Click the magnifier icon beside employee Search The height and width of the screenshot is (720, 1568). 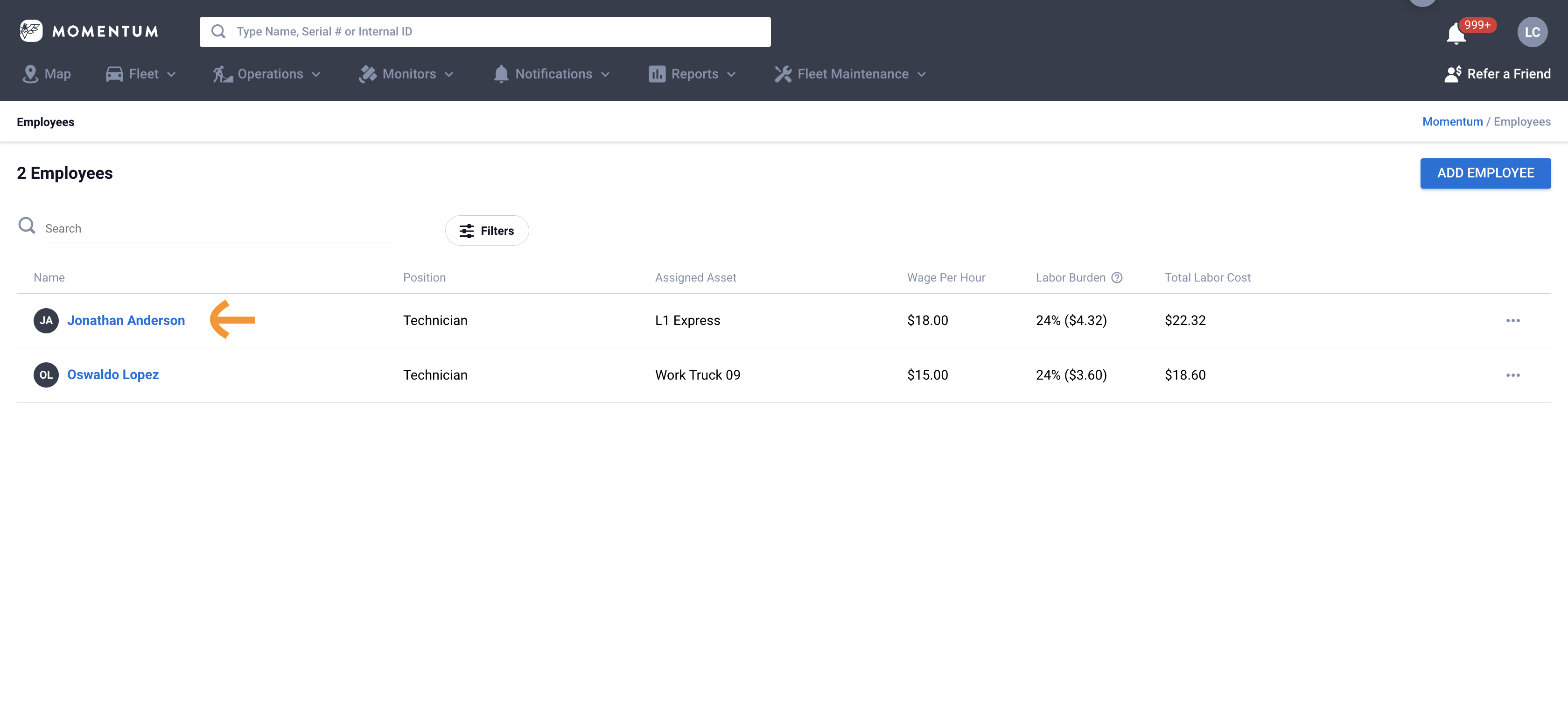pos(27,226)
